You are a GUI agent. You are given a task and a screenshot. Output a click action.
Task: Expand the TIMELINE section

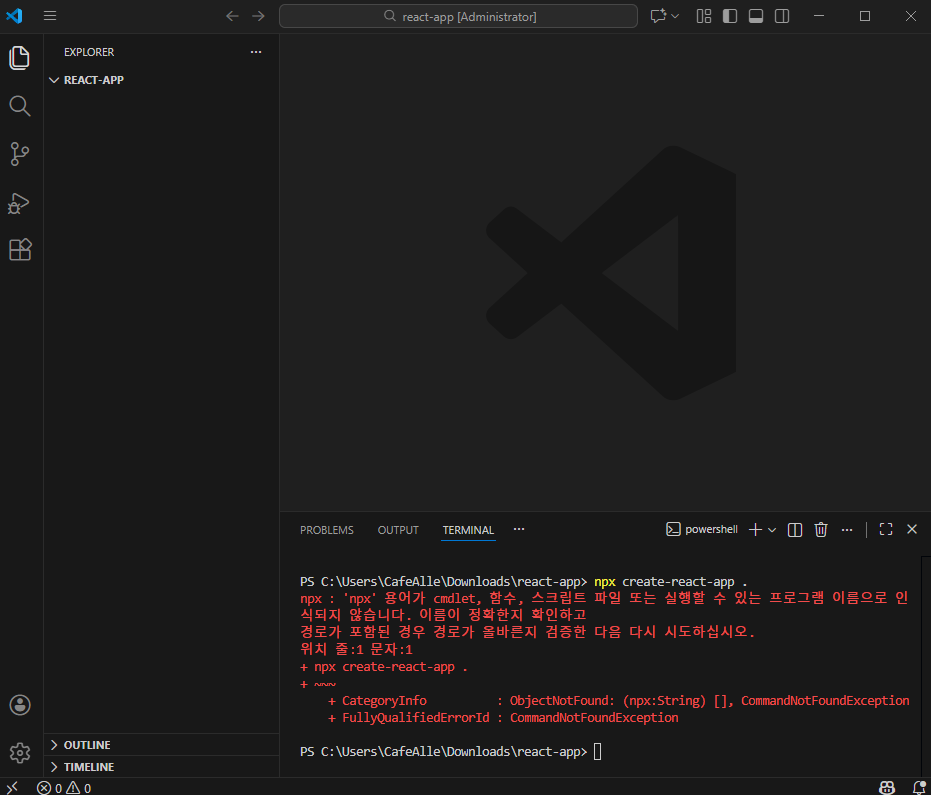click(x=161, y=767)
